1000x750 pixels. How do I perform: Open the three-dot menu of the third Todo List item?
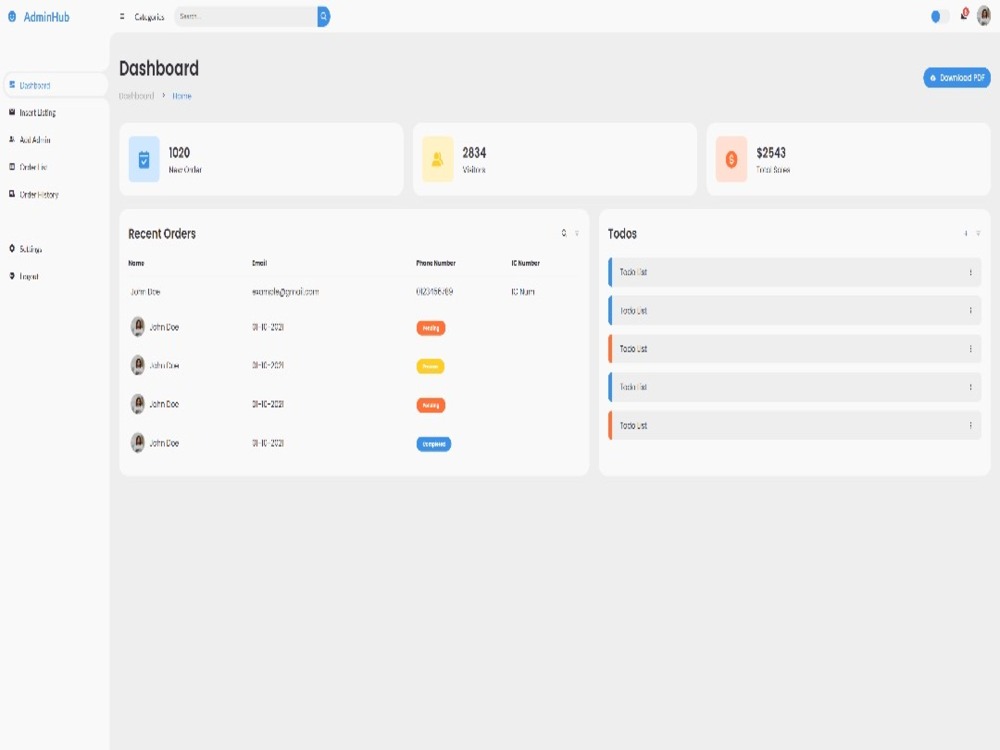tap(971, 349)
